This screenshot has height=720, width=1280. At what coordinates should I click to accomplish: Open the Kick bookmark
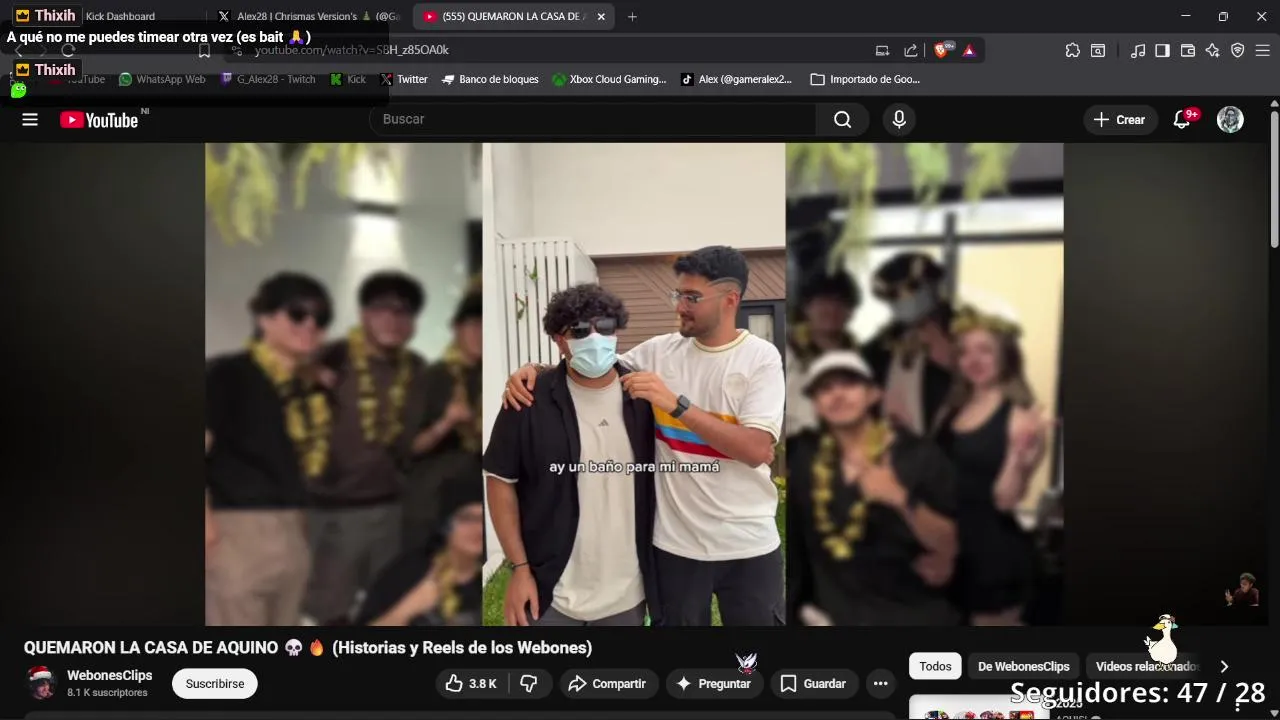[348, 79]
